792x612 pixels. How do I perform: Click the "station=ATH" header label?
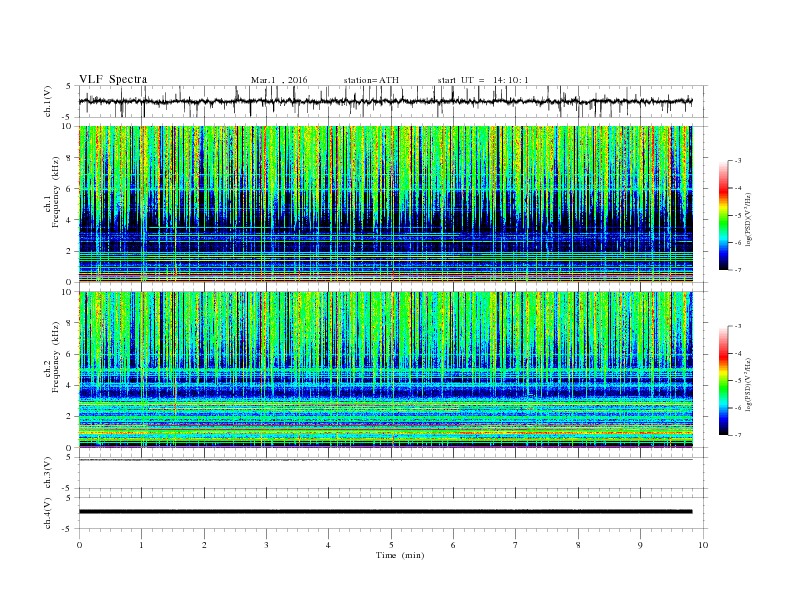click(371, 80)
